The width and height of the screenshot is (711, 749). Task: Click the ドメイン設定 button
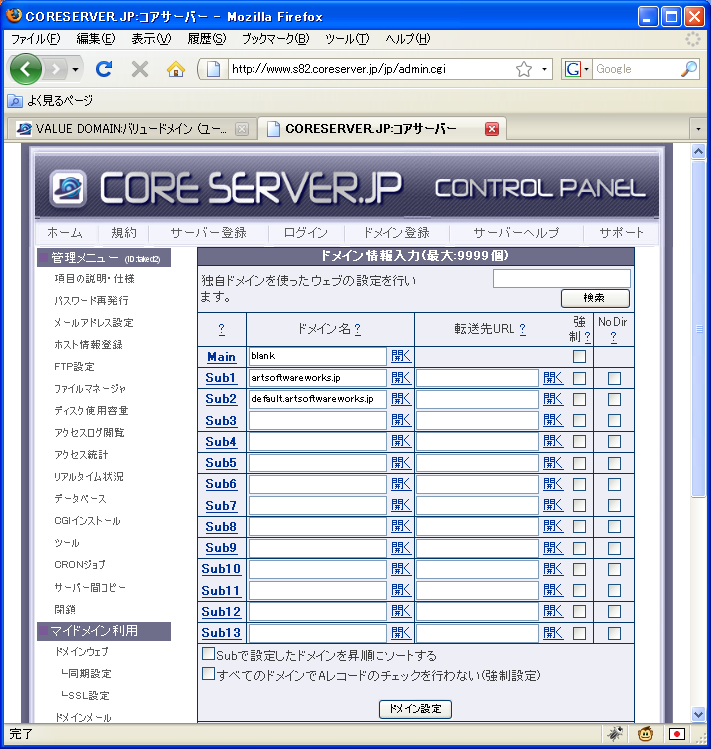click(x=415, y=709)
